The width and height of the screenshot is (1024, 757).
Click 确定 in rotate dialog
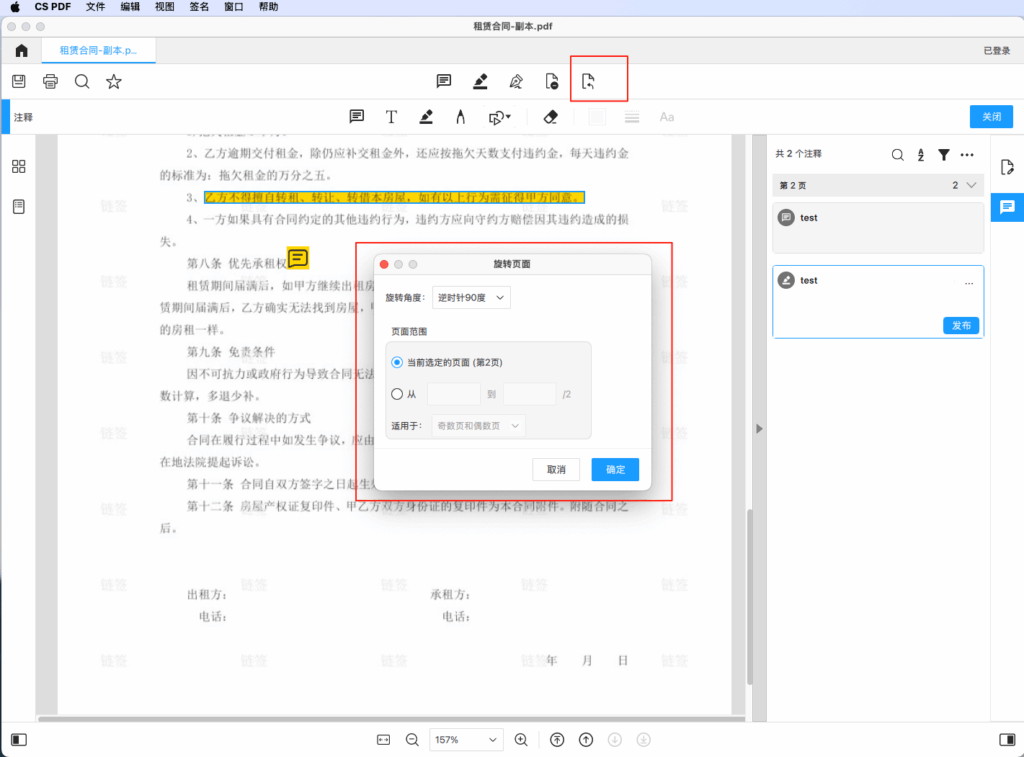click(615, 470)
